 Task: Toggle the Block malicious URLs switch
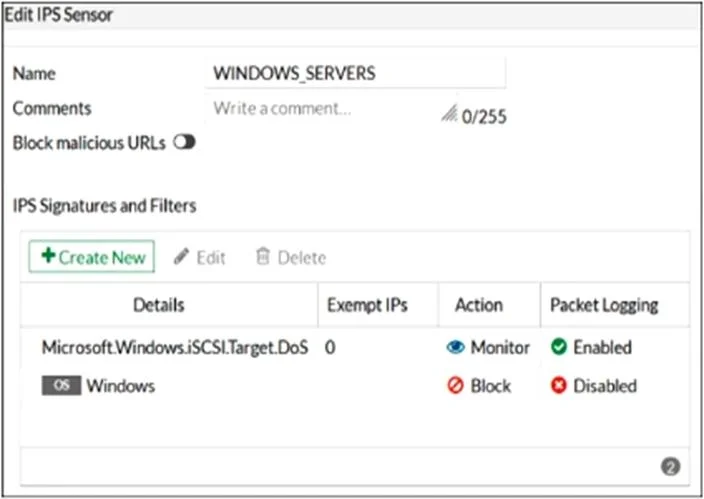(185, 142)
